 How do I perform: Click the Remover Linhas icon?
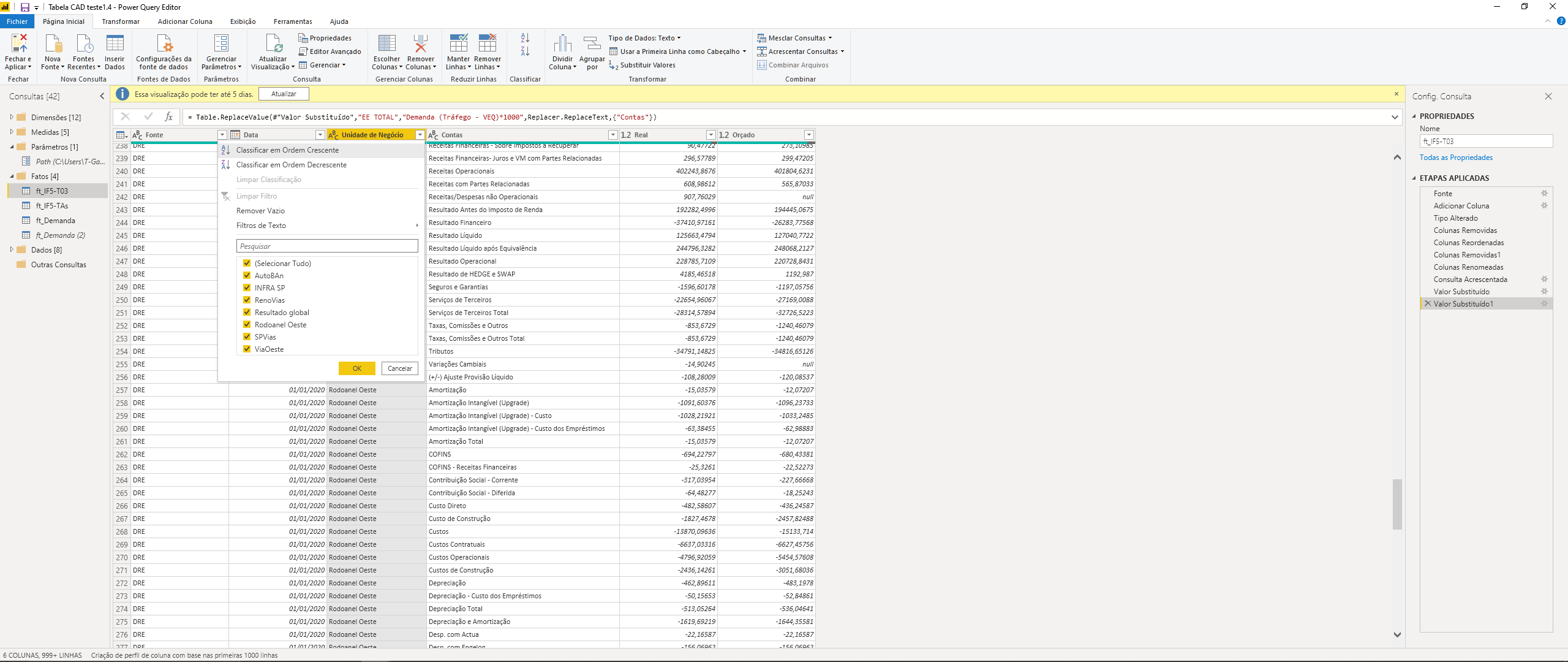488,44
